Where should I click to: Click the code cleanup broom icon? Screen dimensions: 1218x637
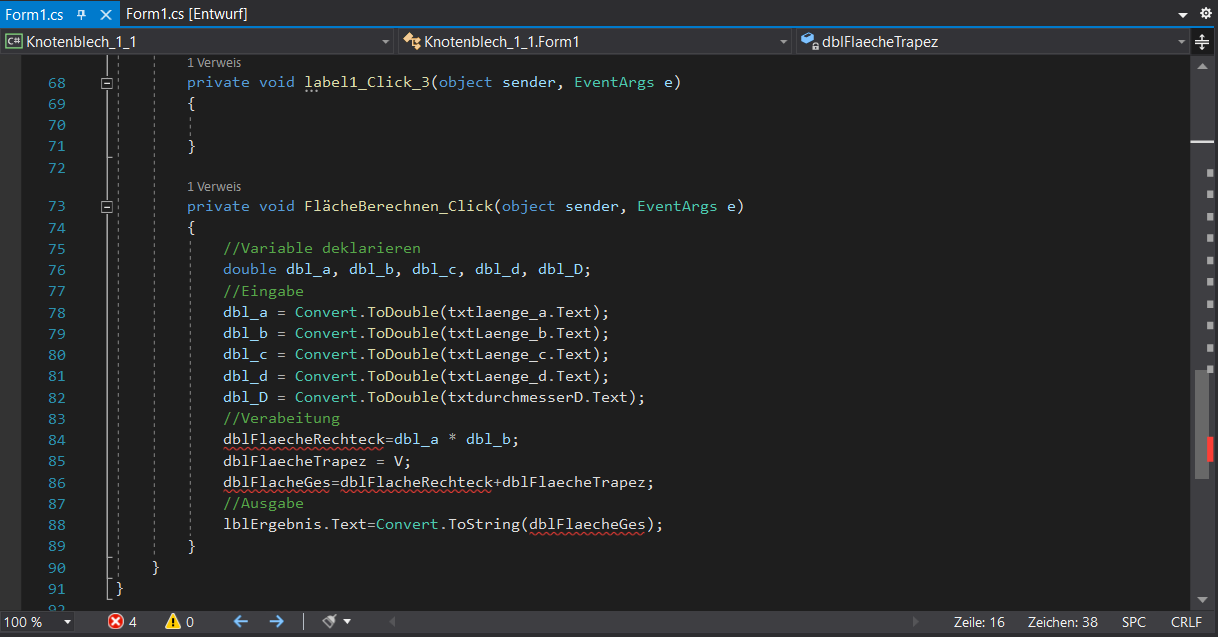[330, 622]
